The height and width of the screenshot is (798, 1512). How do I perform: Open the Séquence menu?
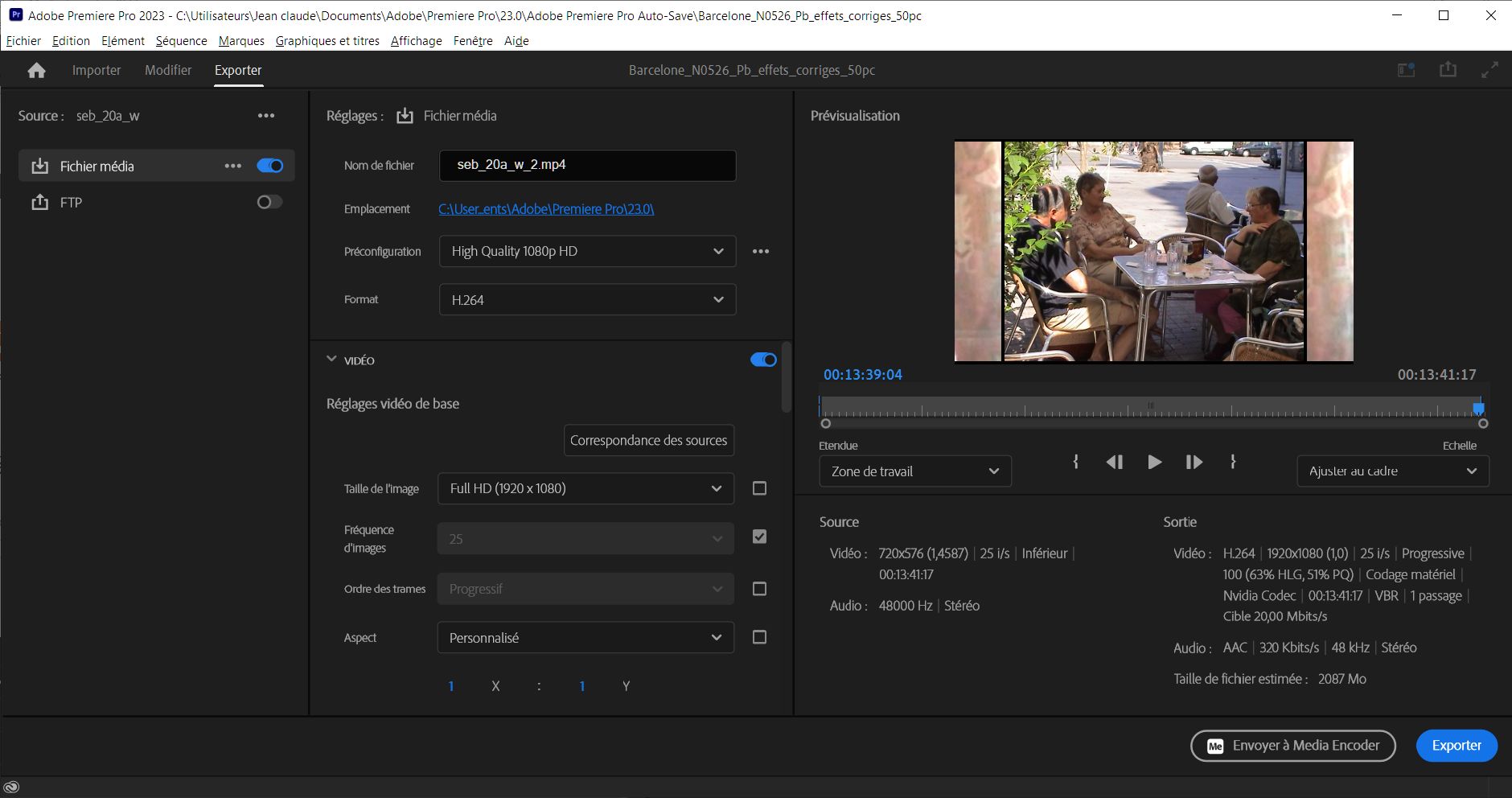click(x=181, y=41)
